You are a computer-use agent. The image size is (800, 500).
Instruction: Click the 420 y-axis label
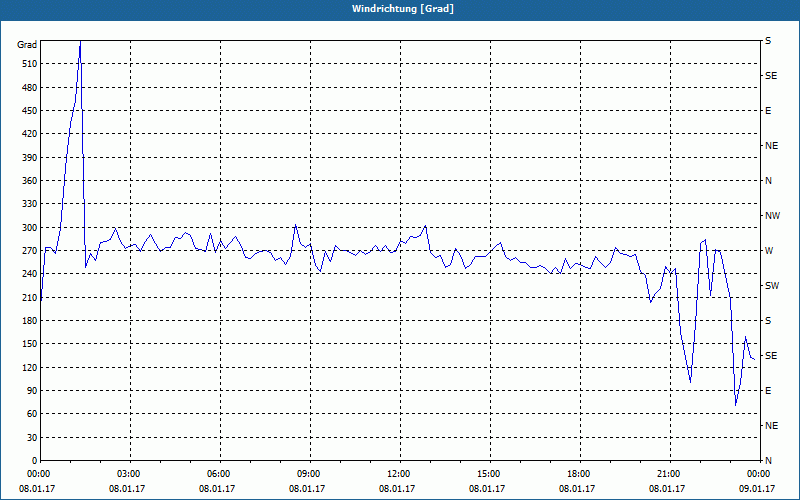[30, 134]
